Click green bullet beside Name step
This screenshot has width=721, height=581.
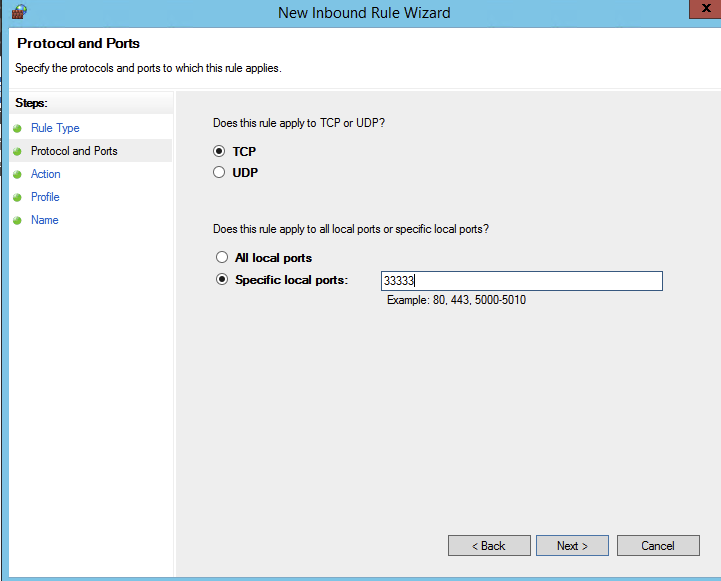tap(17, 220)
